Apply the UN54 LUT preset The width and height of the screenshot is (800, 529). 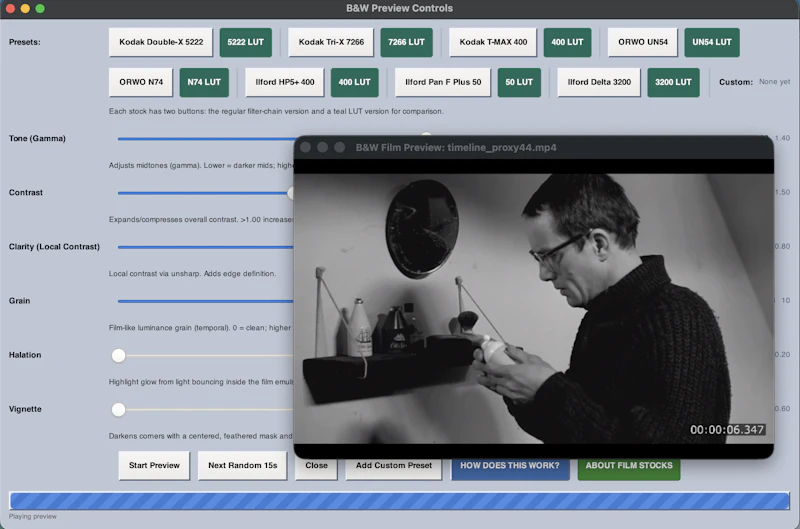click(x=712, y=42)
